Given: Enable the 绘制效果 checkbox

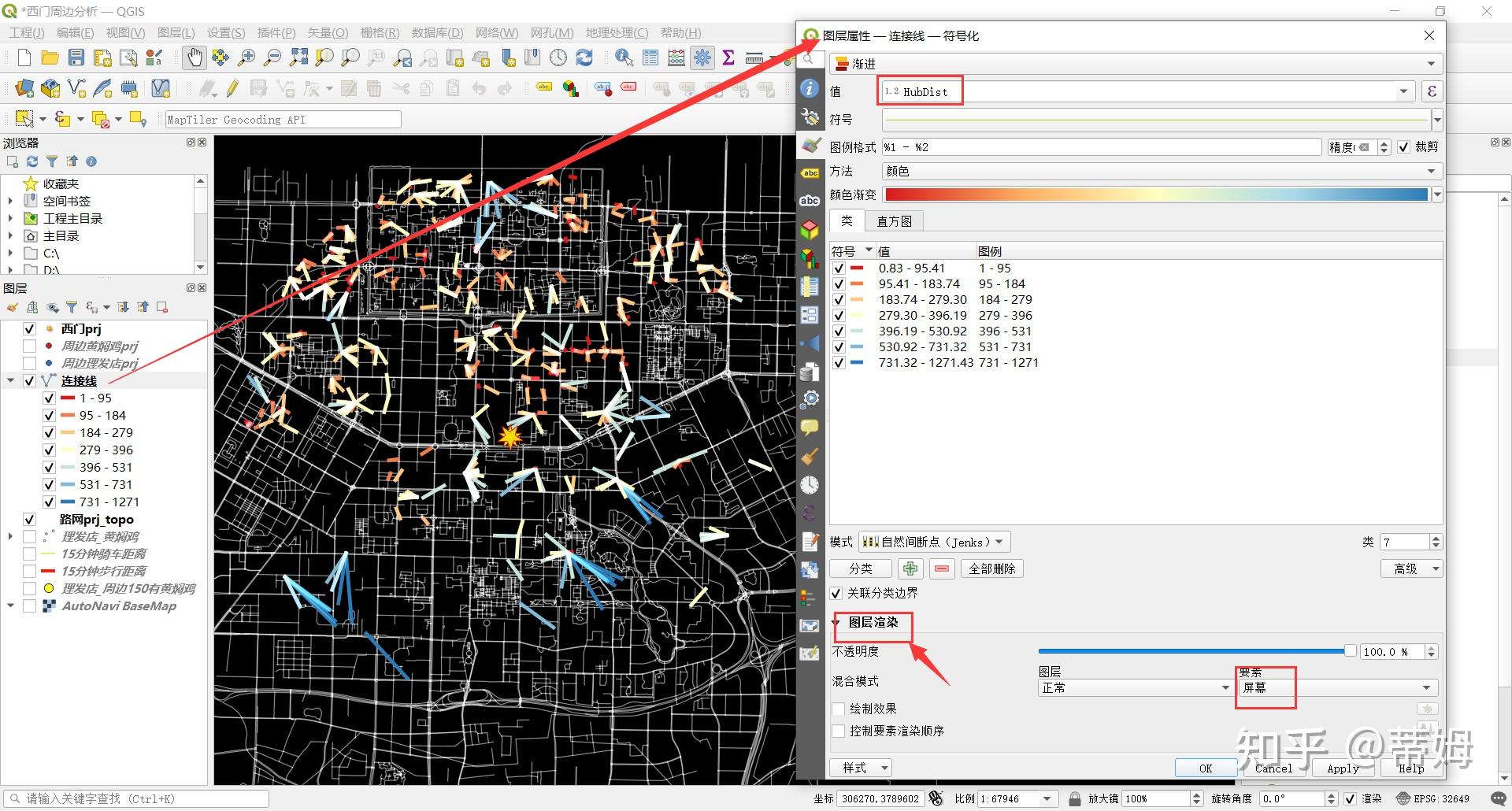Looking at the screenshot, I should (839, 709).
